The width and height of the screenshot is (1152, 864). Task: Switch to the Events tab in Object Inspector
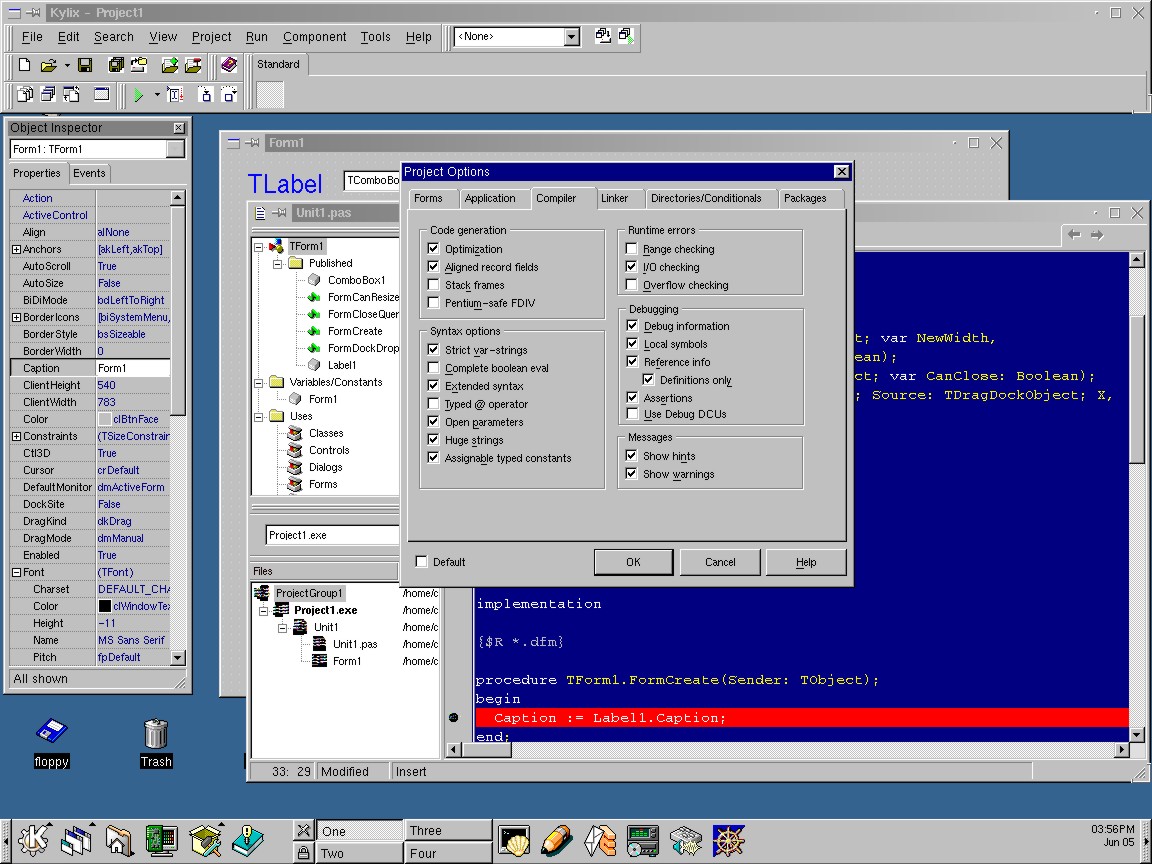point(89,173)
